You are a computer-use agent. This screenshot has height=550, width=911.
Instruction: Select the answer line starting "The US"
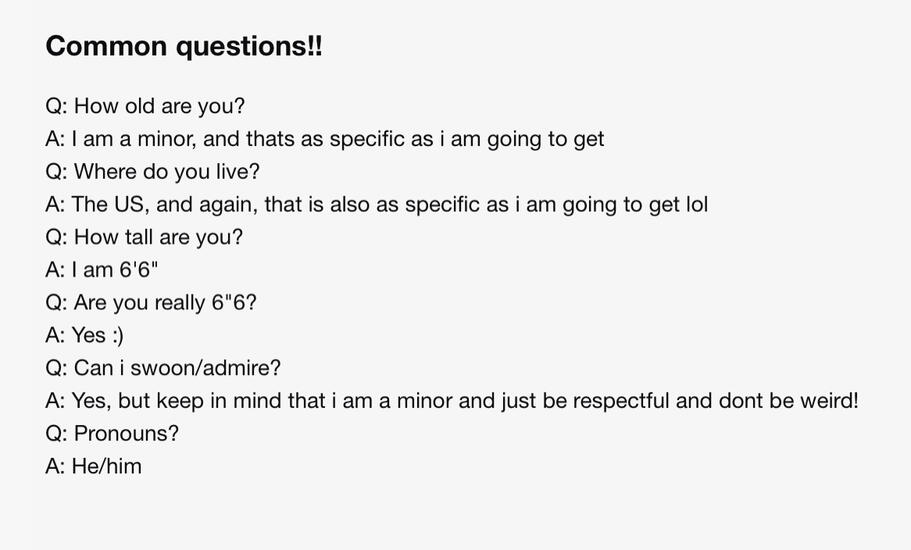point(376,205)
